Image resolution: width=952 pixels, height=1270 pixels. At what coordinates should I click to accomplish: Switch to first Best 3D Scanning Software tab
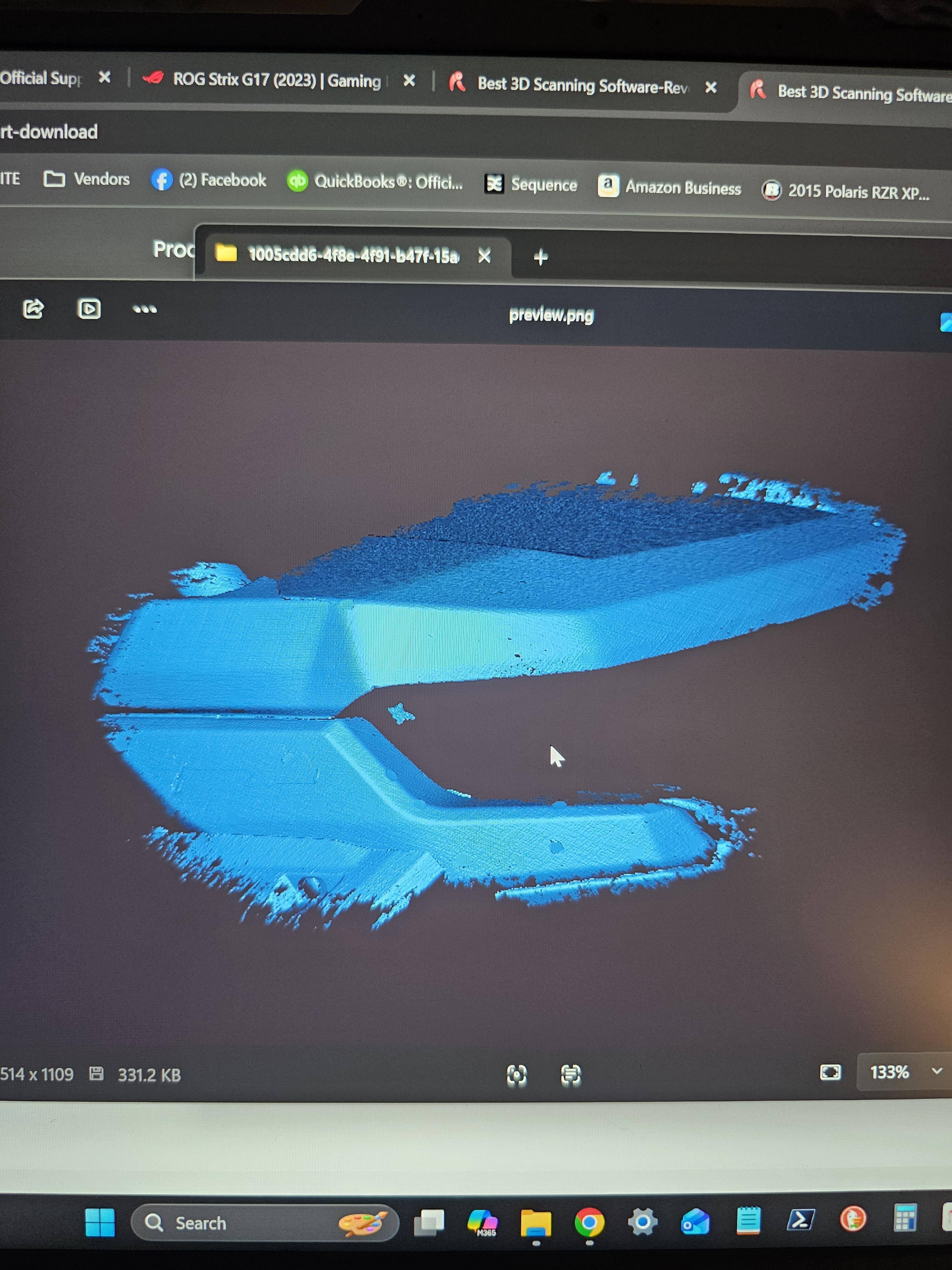pos(582,86)
